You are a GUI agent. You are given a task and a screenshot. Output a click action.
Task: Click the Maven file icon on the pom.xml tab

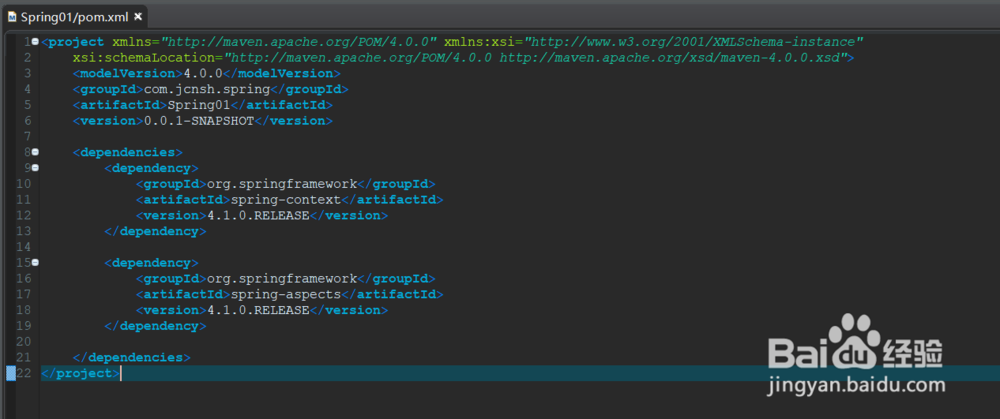pyautogui.click(x=11, y=17)
